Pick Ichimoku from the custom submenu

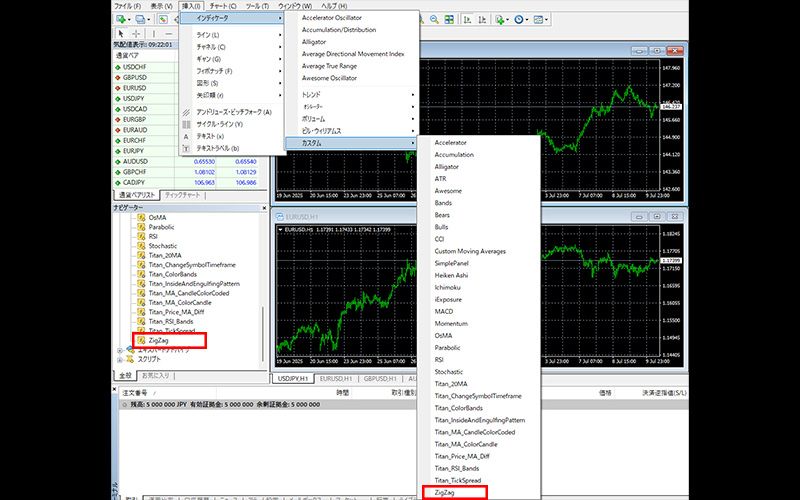click(447, 287)
